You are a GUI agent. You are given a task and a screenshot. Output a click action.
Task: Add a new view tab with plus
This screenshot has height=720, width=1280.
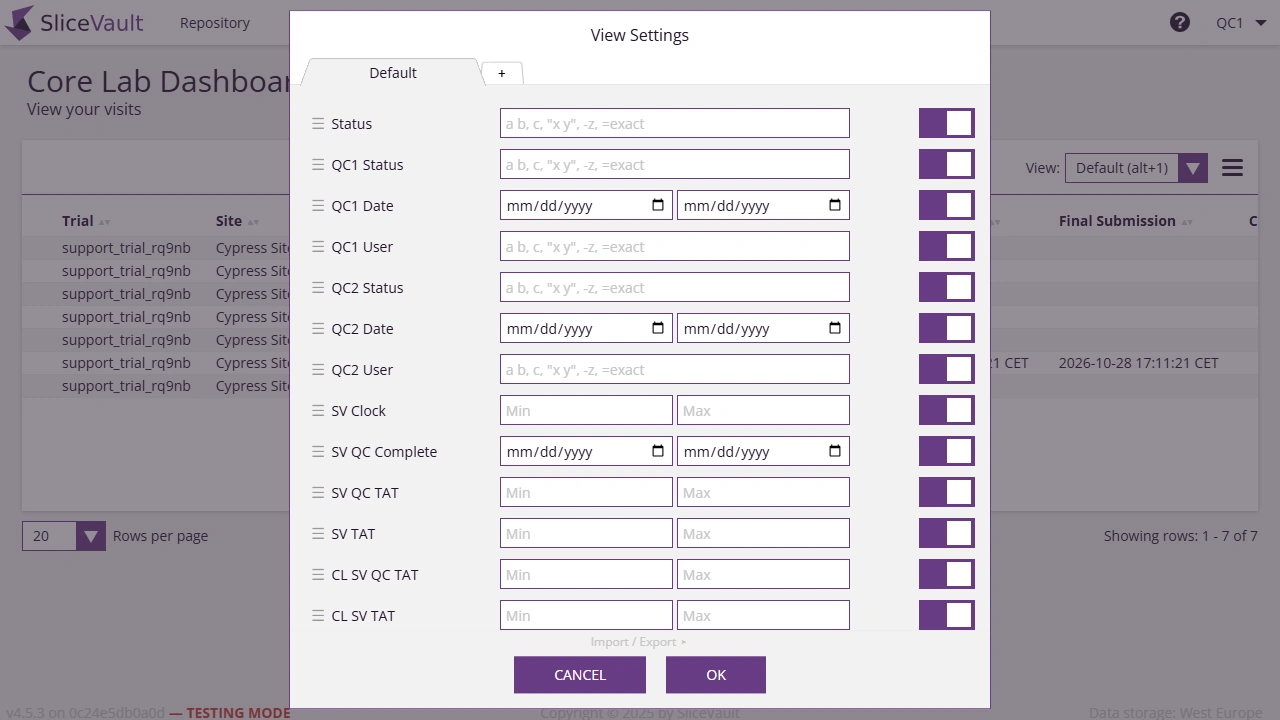[x=502, y=73]
